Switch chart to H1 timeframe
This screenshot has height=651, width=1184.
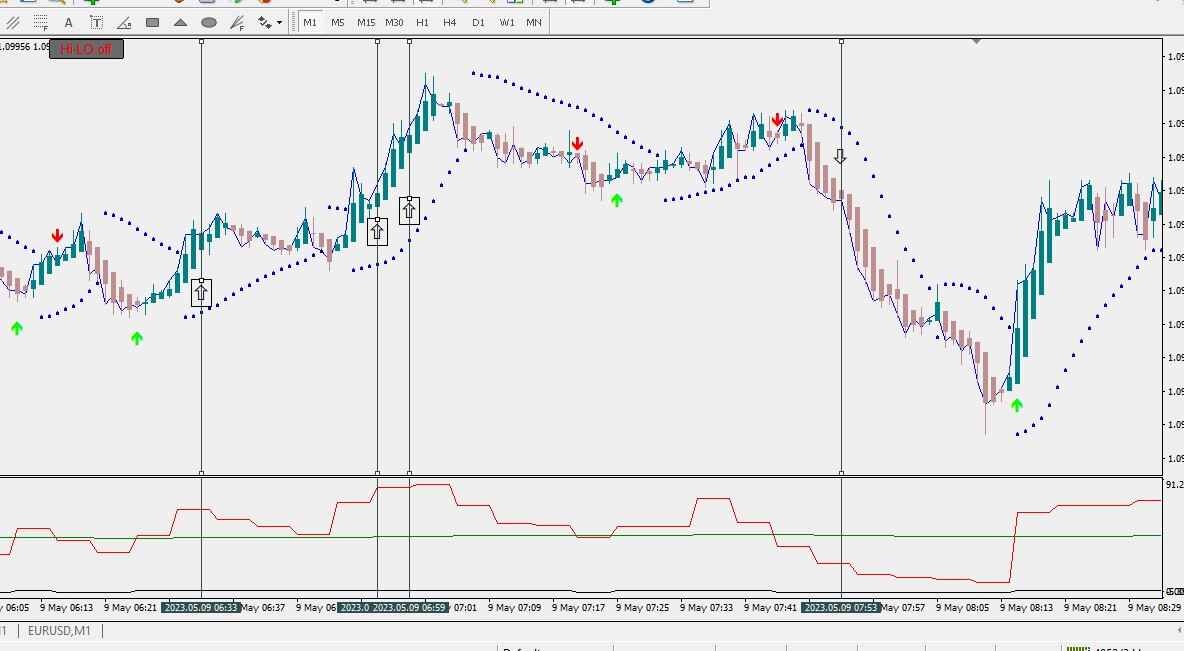422,23
